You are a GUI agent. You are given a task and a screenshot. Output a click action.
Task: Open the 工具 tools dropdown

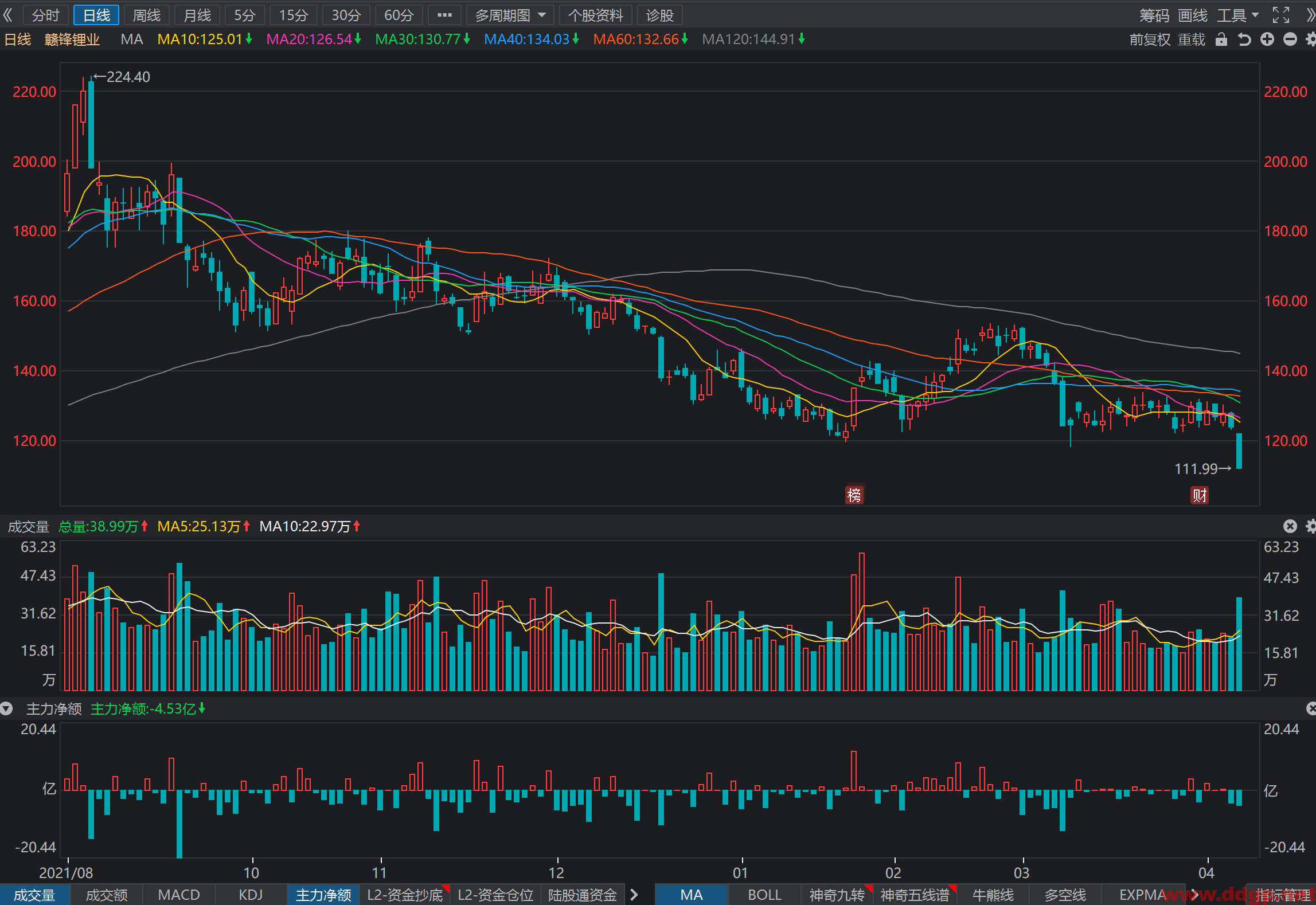point(1238,15)
